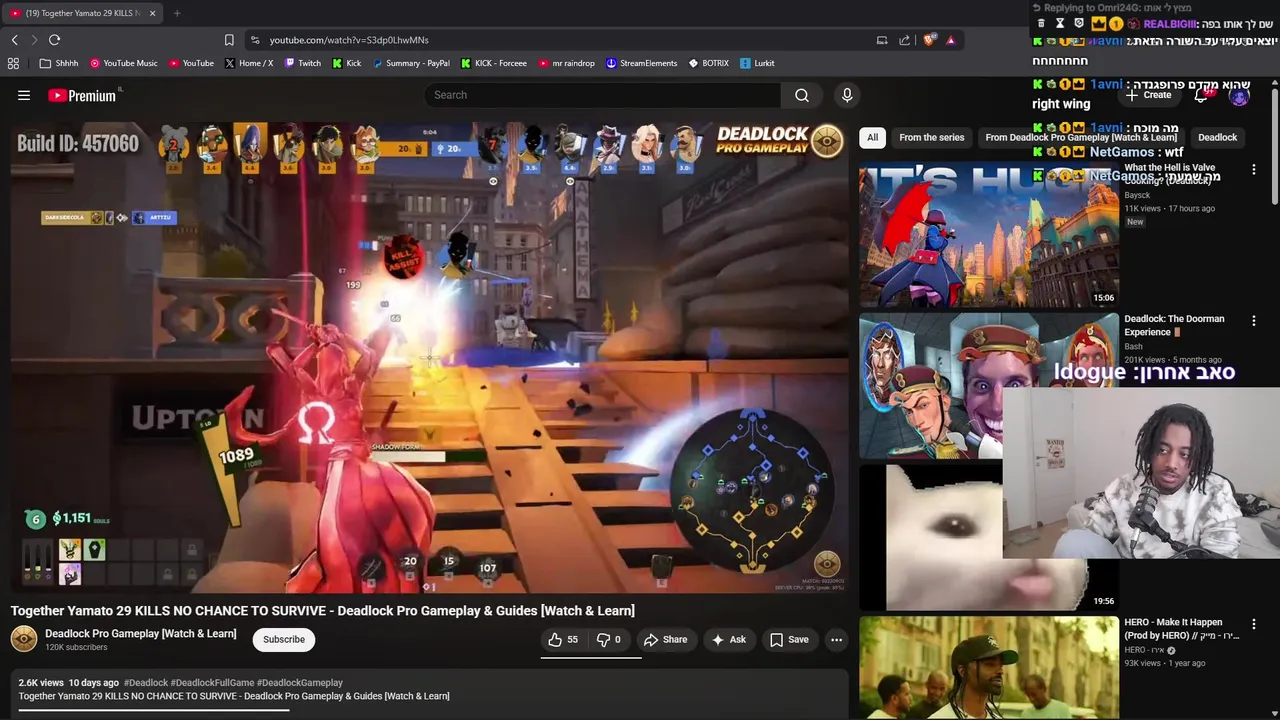The height and width of the screenshot is (720, 1280).
Task: Open the Home / X bookmark
Action: pyautogui.click(x=249, y=63)
